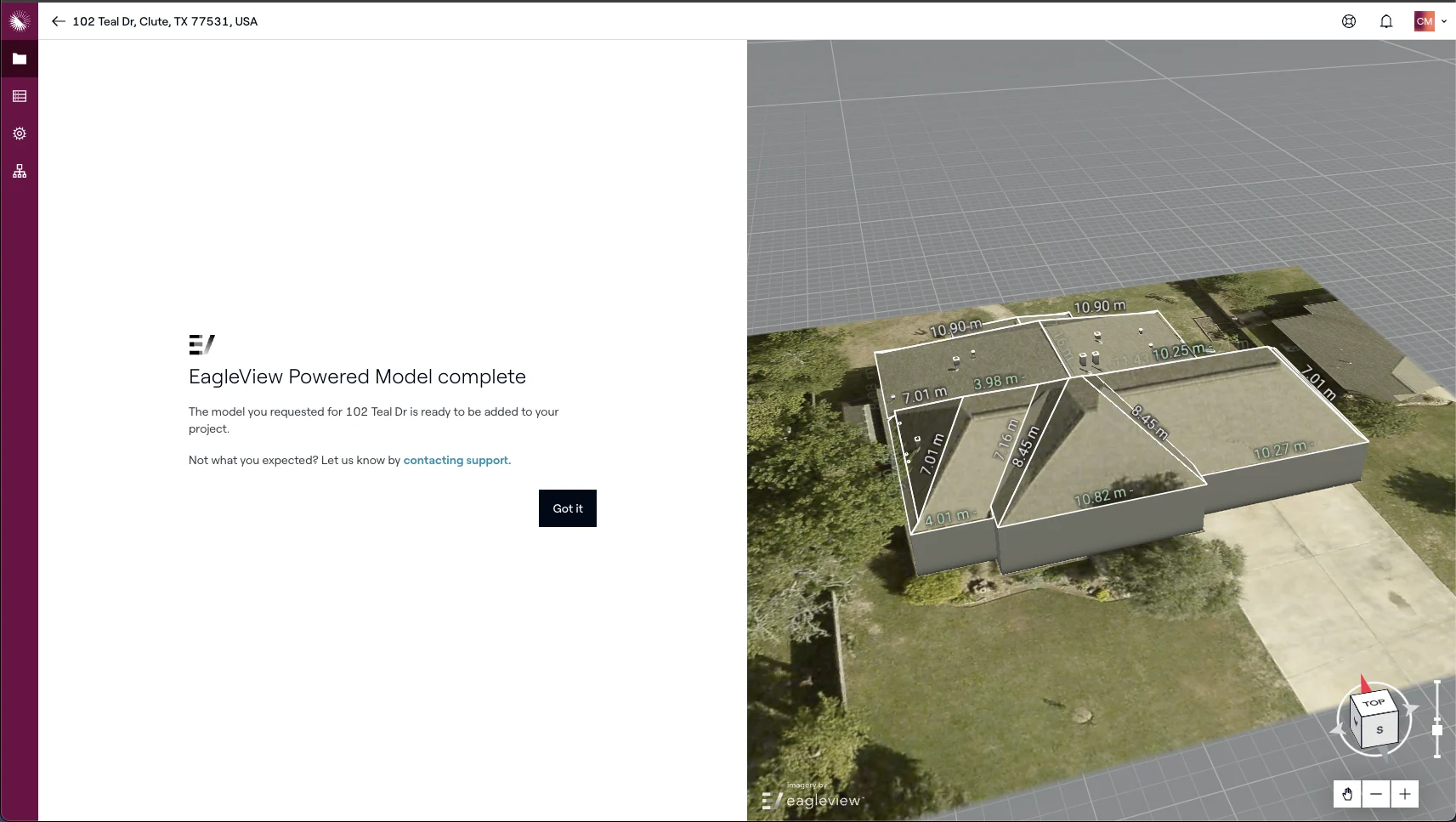
Task: Click the Got it button
Action: (x=568, y=508)
